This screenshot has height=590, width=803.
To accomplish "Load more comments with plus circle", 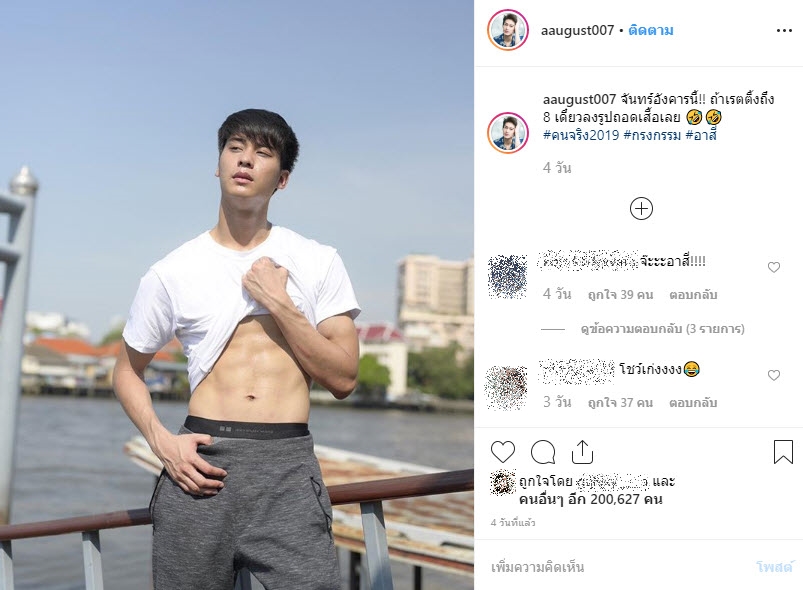I will (641, 208).
